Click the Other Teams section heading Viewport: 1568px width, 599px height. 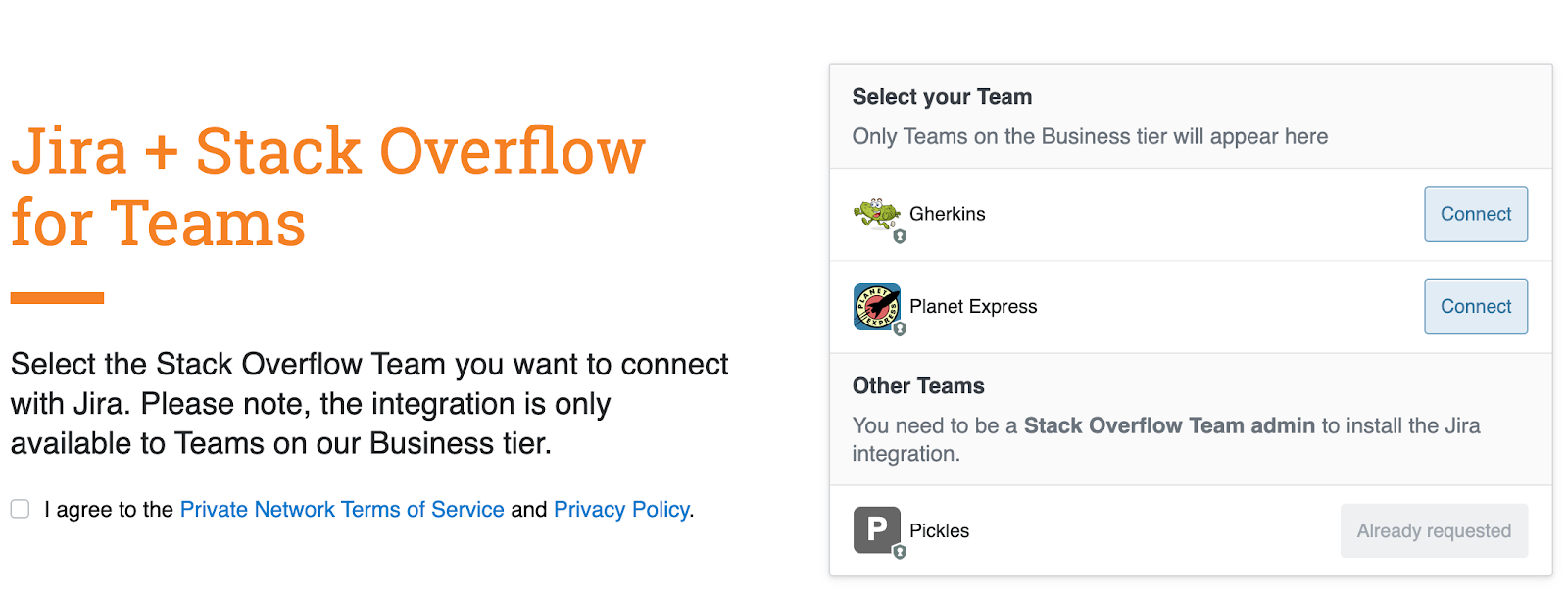(x=918, y=386)
